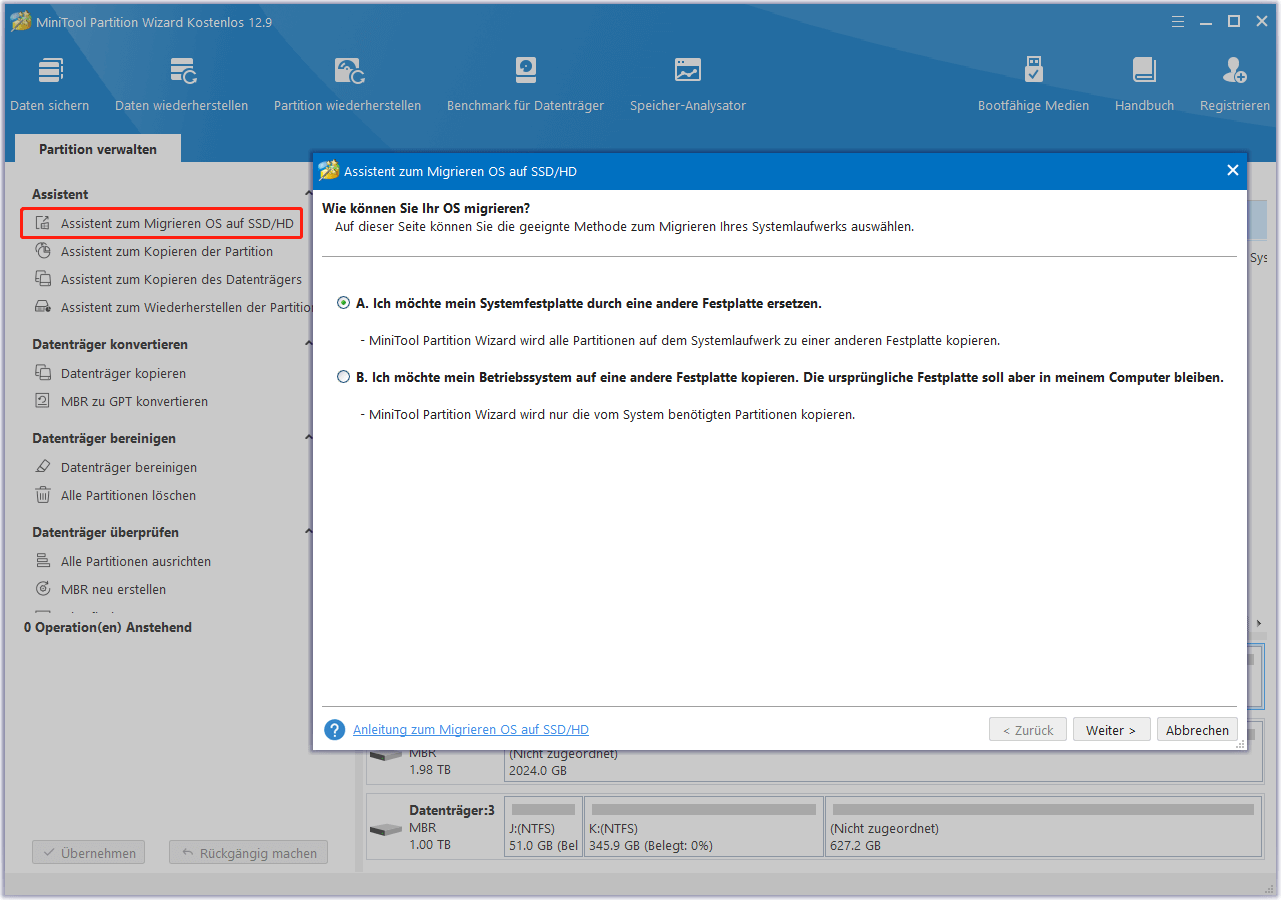Open Assistent zum Kopieren des Datenträgers
This screenshot has height=901, width=1281.
tap(181, 279)
